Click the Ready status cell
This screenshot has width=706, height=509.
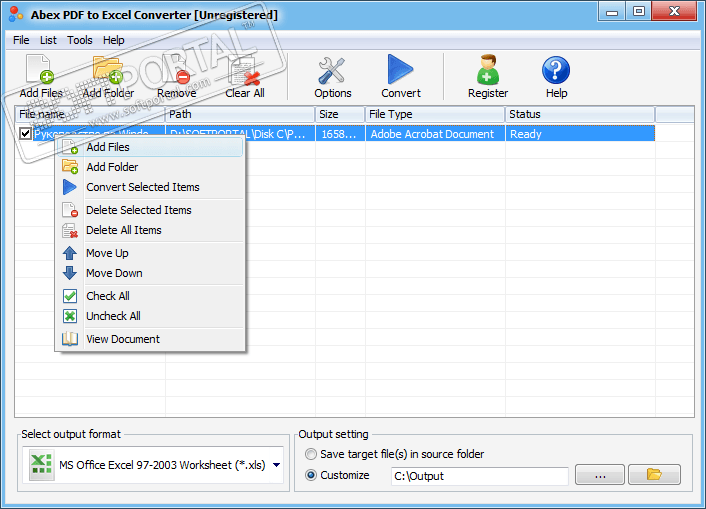tap(580, 134)
